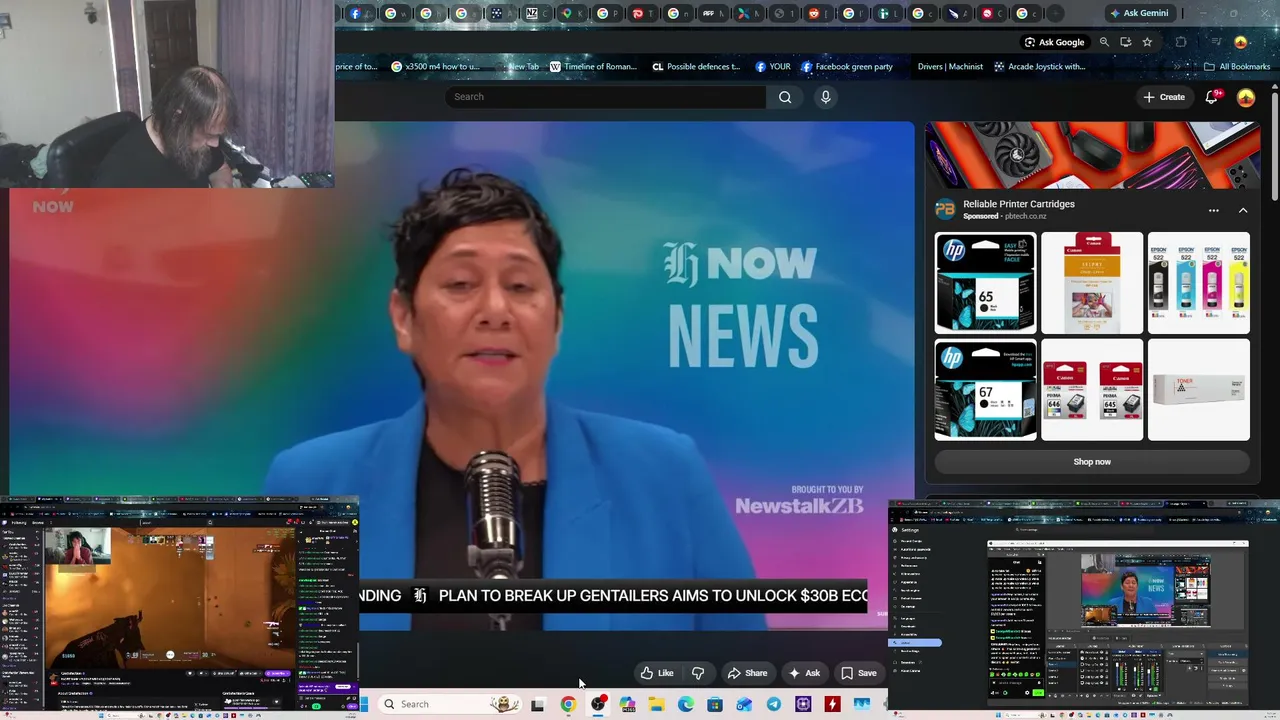Open the All Bookmarks folder
The width and height of the screenshot is (1280, 720).
[1237, 67]
